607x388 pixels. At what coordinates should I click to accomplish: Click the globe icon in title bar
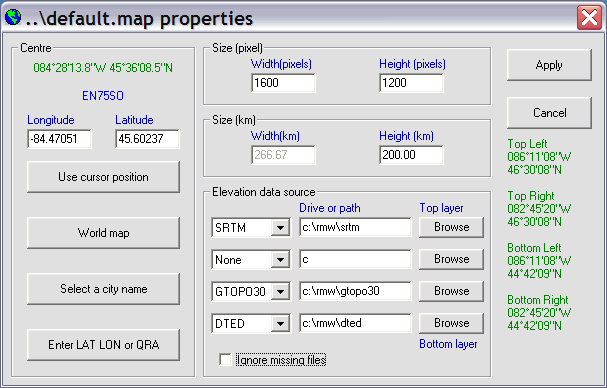tap(13, 17)
